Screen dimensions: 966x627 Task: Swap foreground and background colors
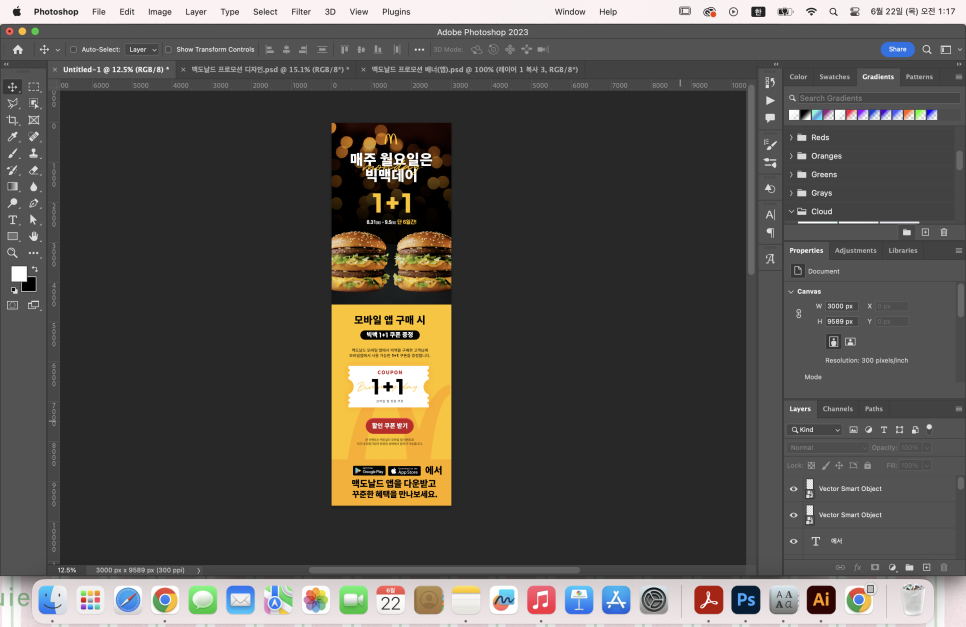point(34,269)
